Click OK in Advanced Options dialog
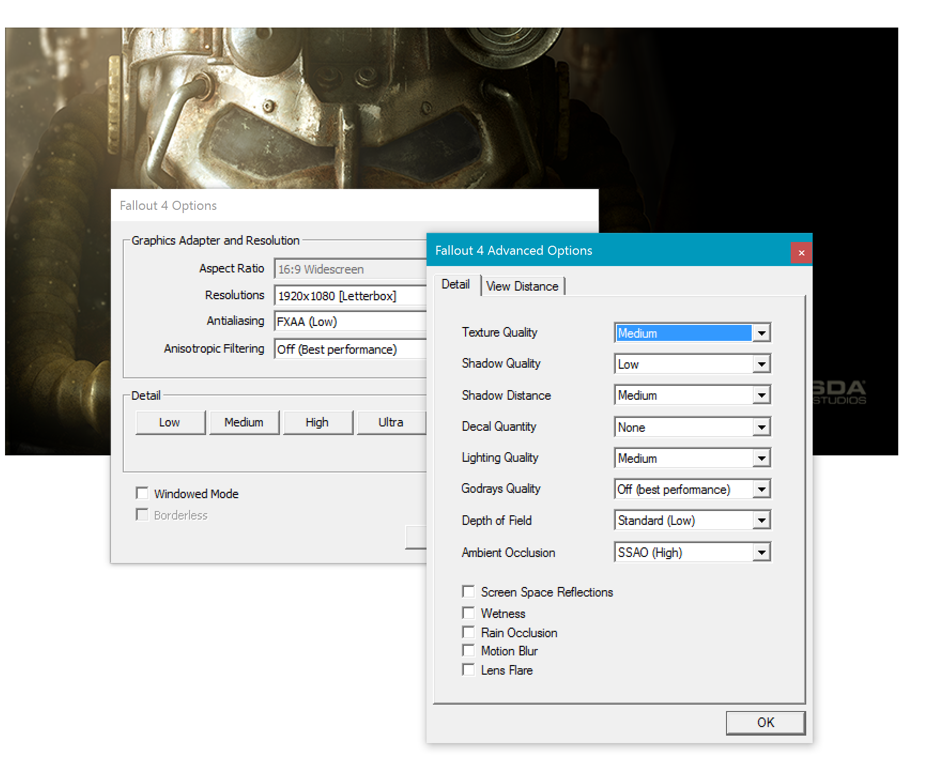The width and height of the screenshot is (945, 784). point(765,723)
